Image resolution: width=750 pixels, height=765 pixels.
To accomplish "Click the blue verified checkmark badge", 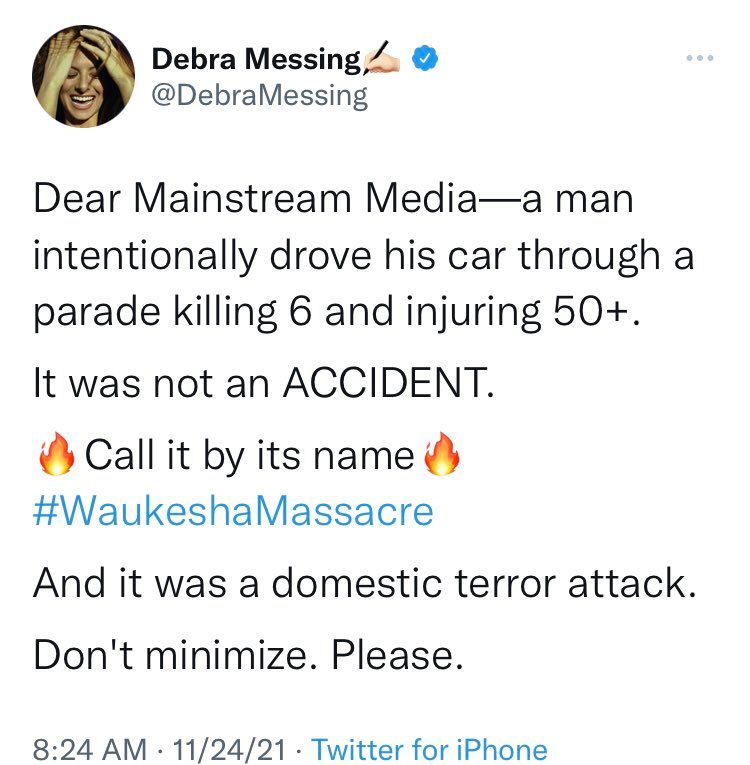I will pos(427,61).
